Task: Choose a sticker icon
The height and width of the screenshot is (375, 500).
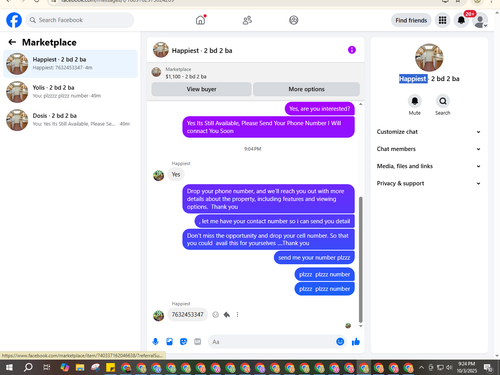Action: [183, 341]
